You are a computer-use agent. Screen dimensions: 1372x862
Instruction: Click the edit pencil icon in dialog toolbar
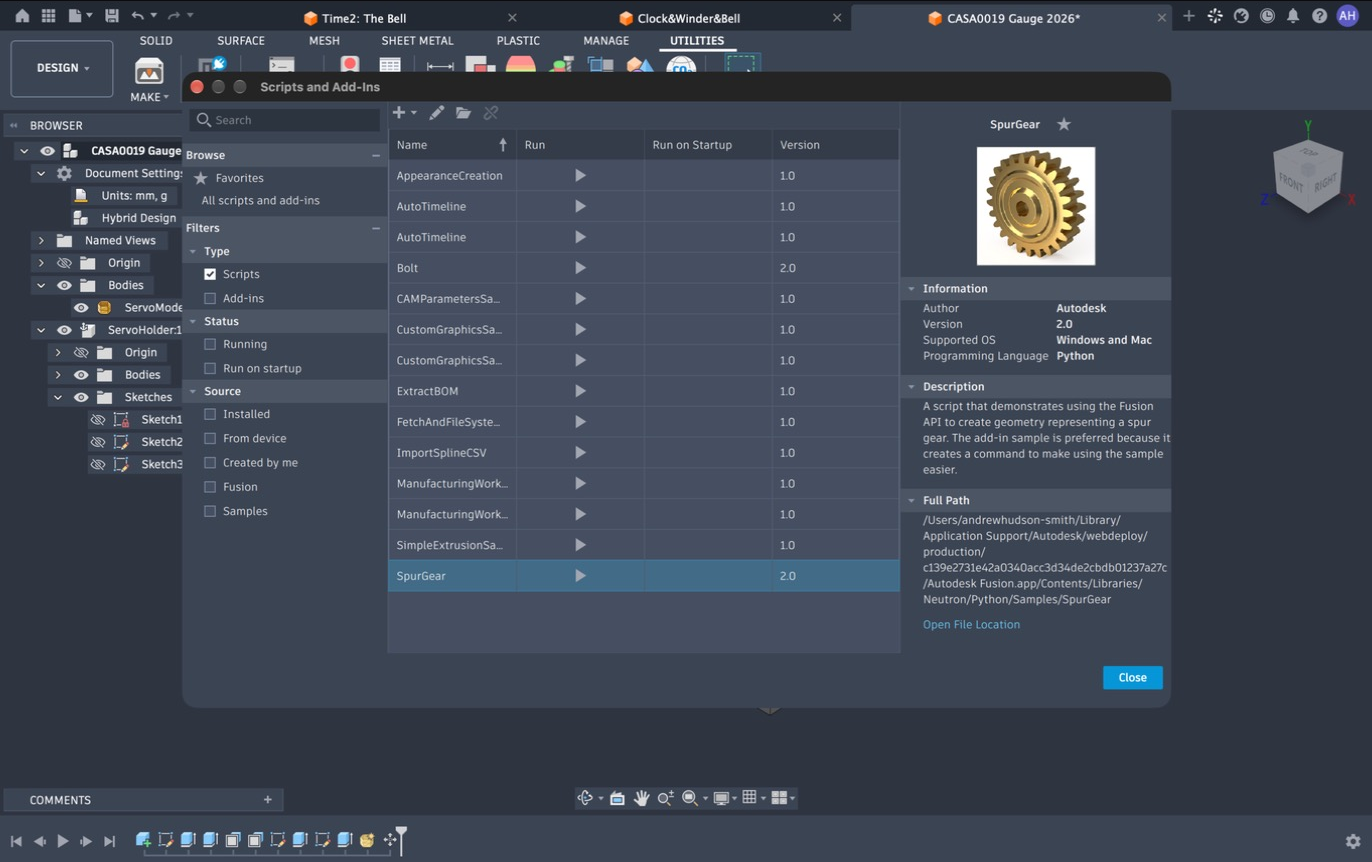[x=437, y=113]
